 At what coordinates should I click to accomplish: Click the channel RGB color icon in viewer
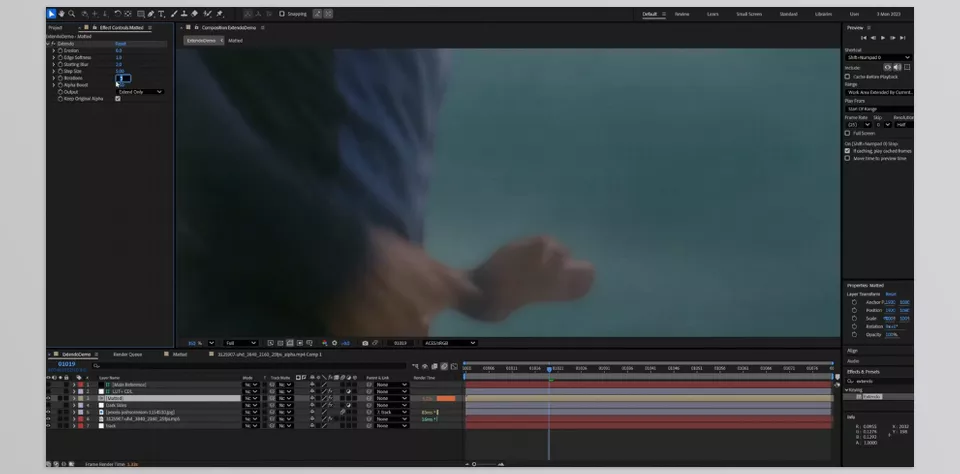coord(324,343)
